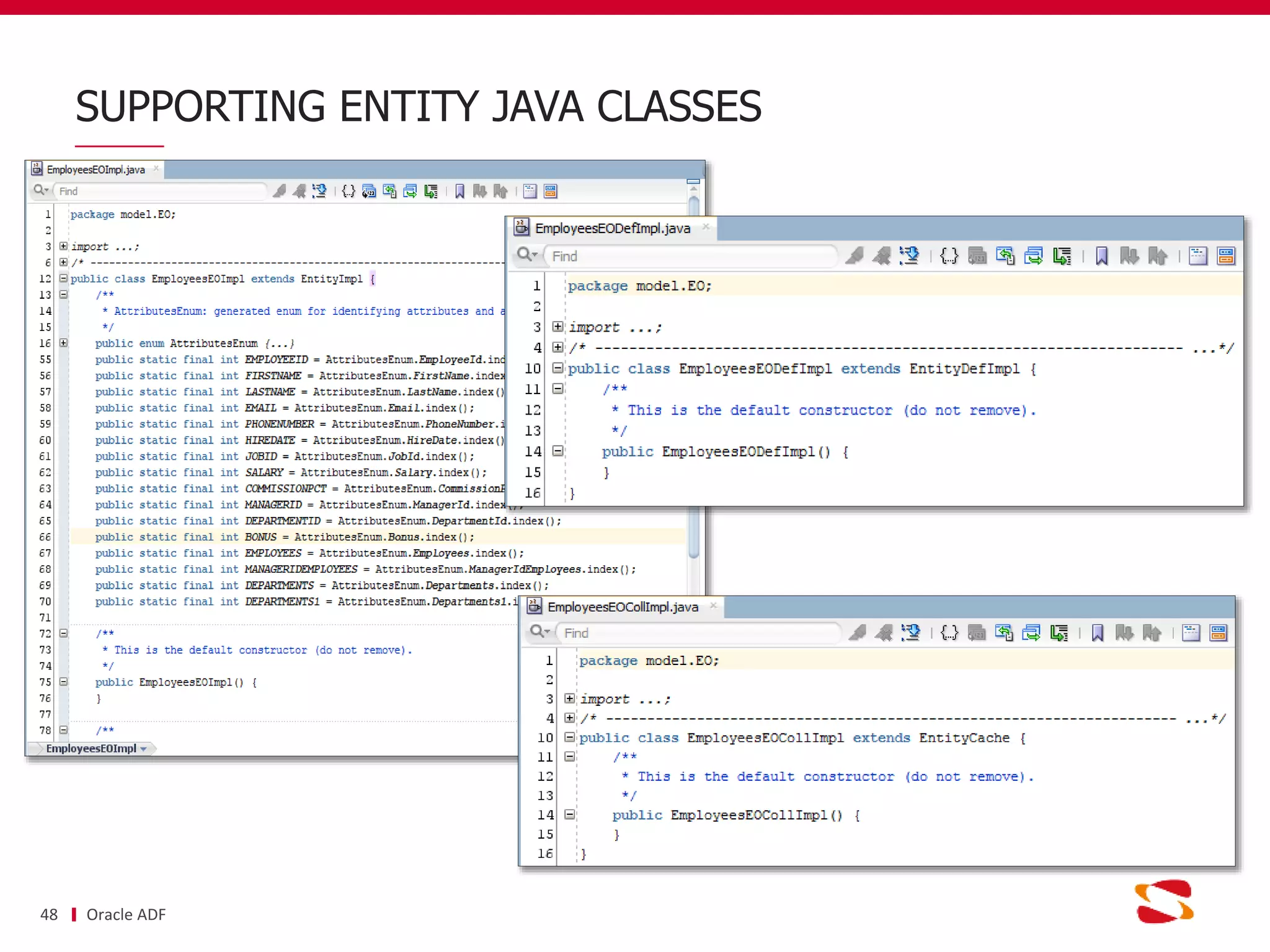Click MANAGERIDEMPLOYEES constant on line 68

click(x=301, y=569)
